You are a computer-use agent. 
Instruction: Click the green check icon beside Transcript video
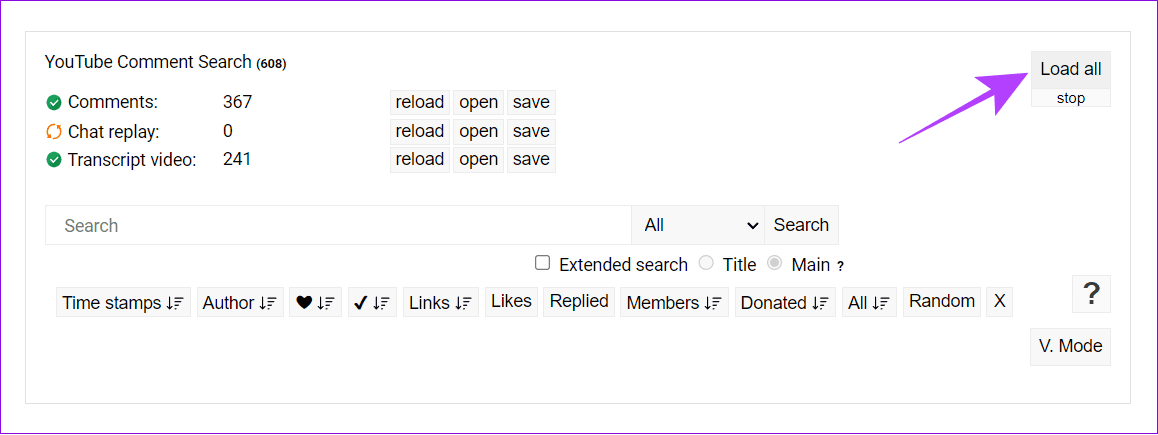pyautogui.click(x=53, y=160)
